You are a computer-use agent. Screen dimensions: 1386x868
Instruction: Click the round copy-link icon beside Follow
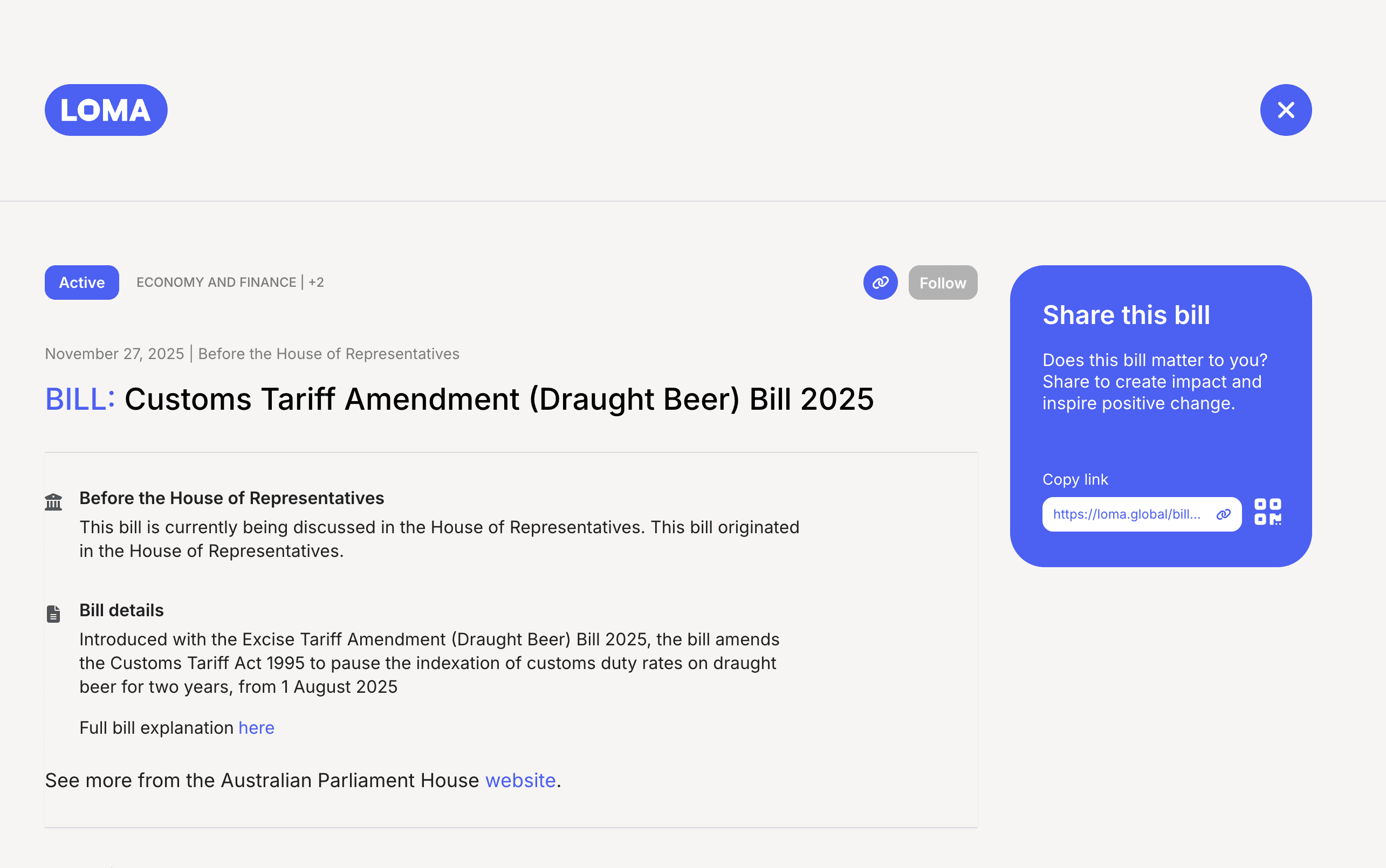coord(880,283)
